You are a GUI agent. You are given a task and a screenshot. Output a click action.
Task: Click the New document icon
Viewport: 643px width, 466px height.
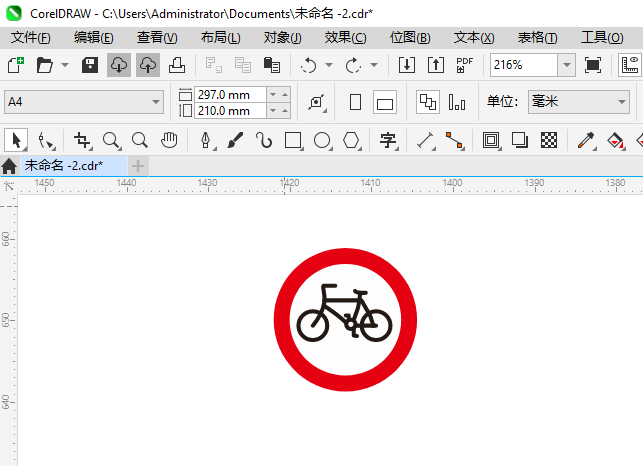tap(16, 65)
